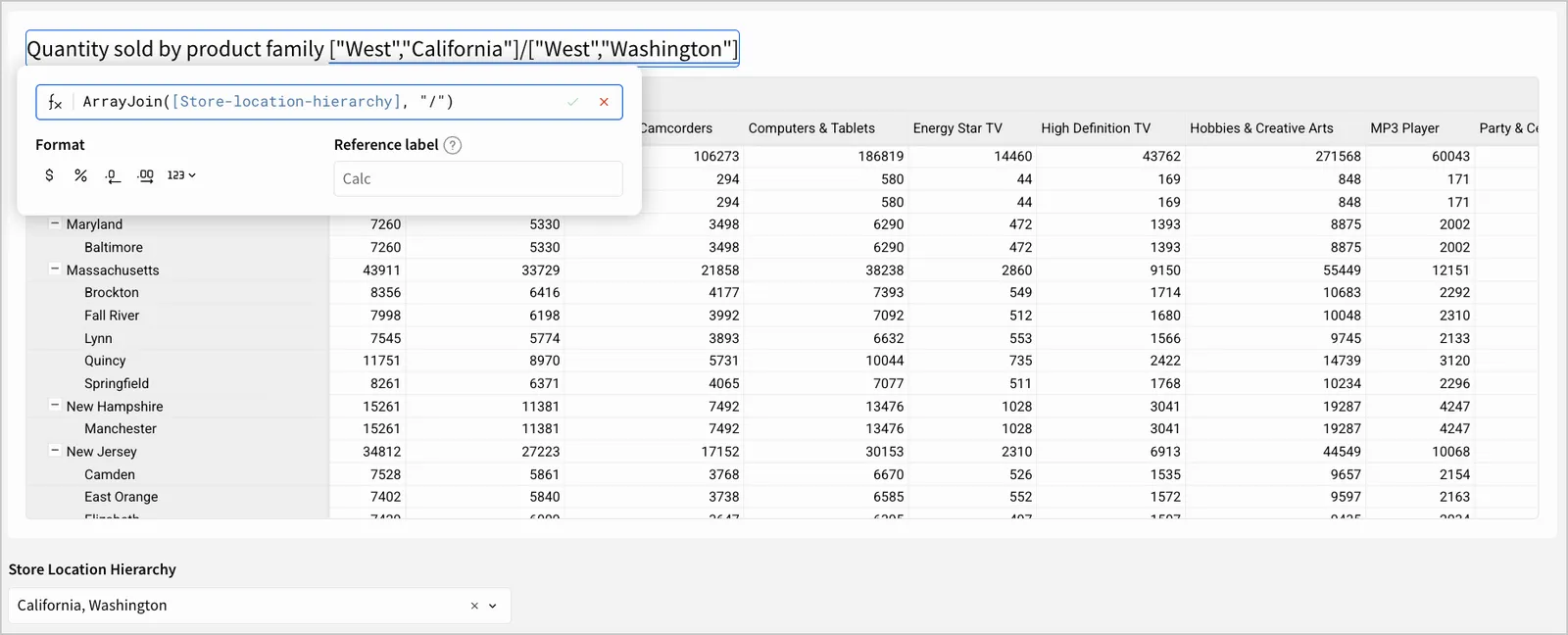Click cell value 34812

[x=381, y=452]
